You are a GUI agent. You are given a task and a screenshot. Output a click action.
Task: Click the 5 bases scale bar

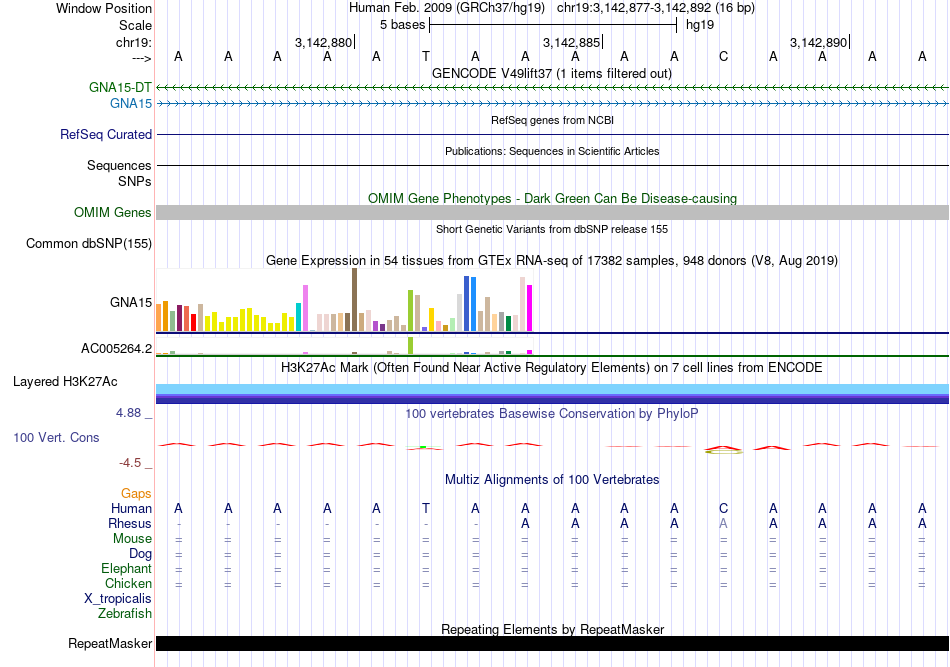click(x=553, y=25)
